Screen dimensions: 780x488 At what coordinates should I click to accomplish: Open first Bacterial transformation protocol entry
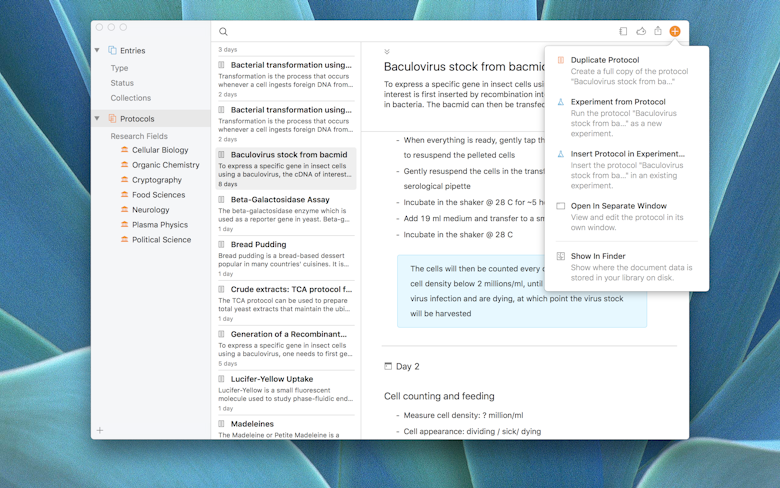click(x=286, y=79)
